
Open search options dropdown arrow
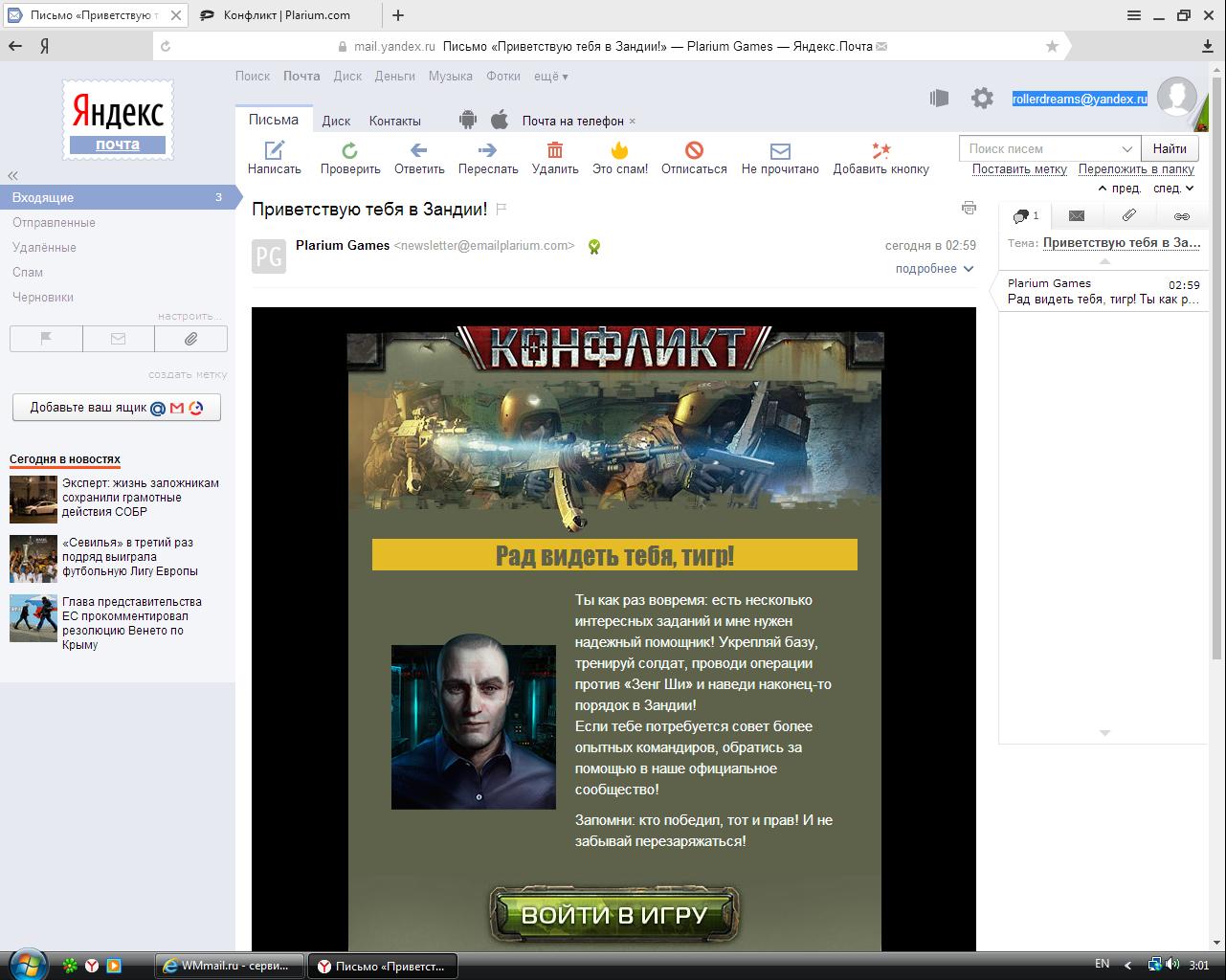point(1126,149)
